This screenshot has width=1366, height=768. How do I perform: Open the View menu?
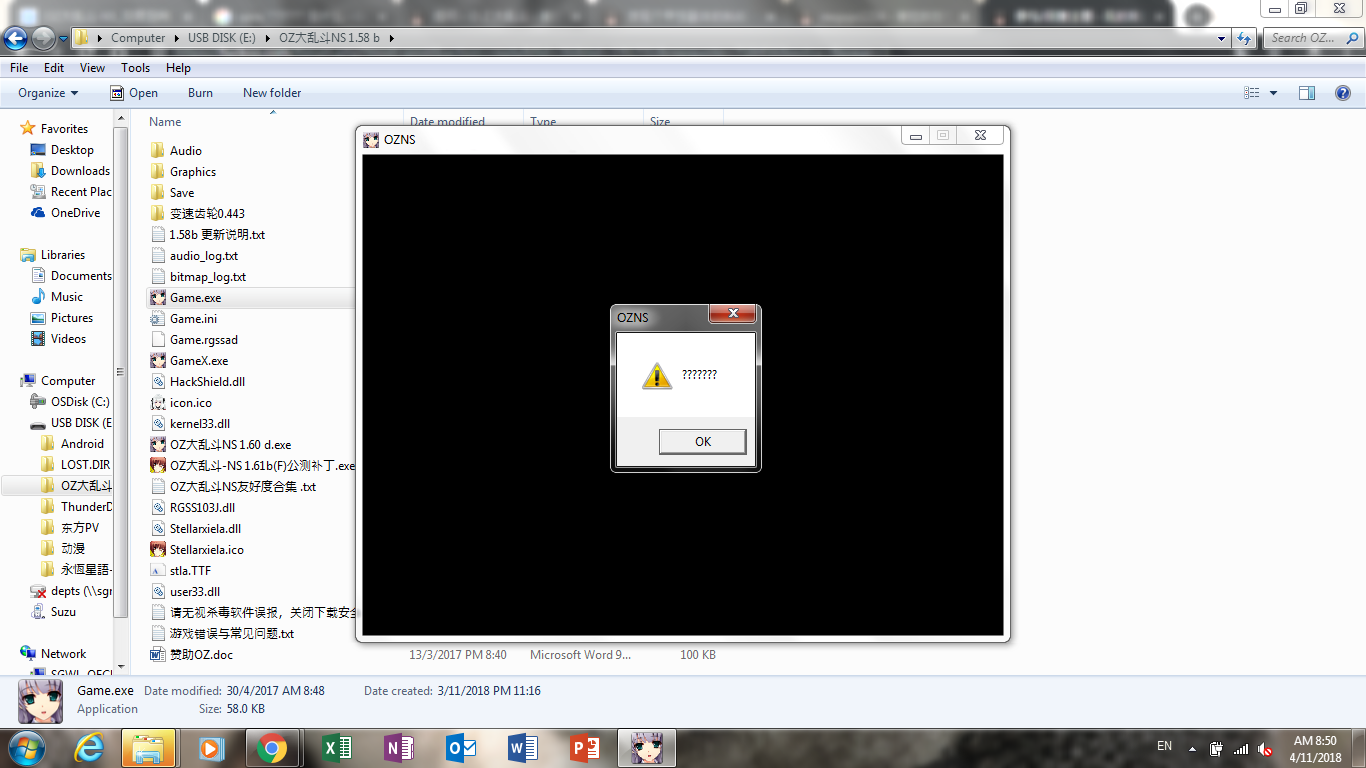[x=92, y=68]
